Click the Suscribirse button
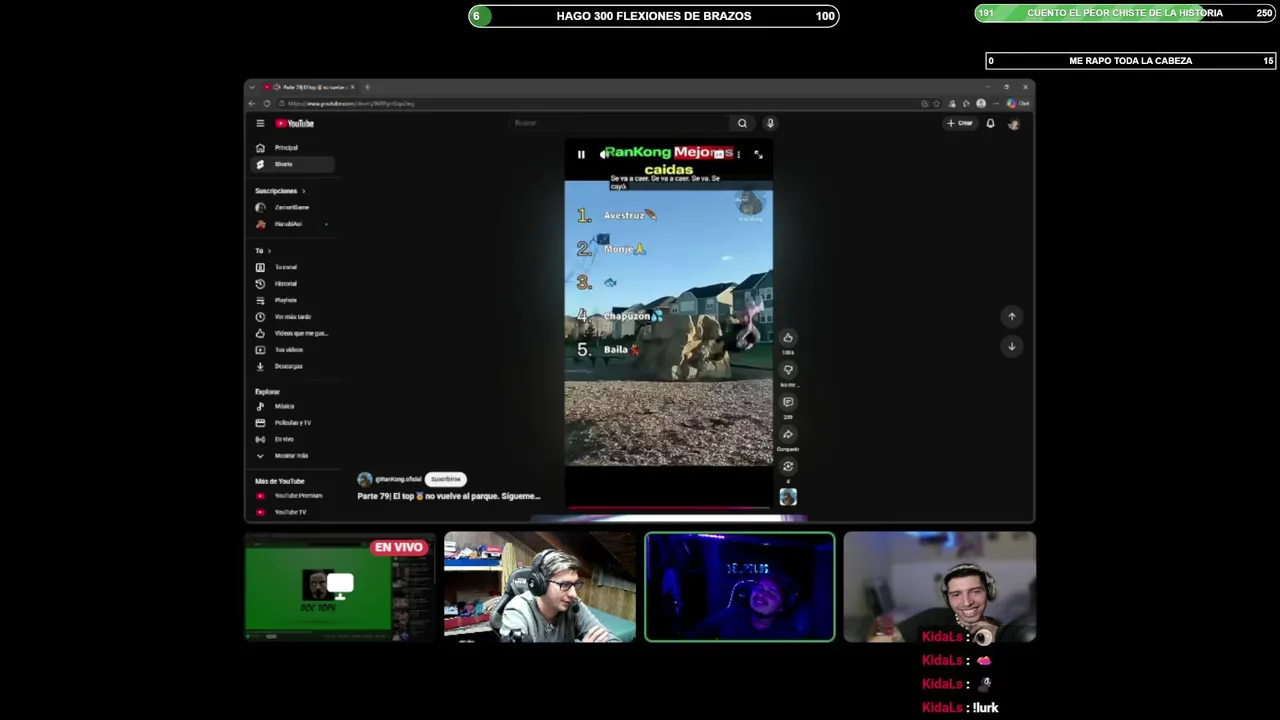The width and height of the screenshot is (1280, 720). [446, 479]
